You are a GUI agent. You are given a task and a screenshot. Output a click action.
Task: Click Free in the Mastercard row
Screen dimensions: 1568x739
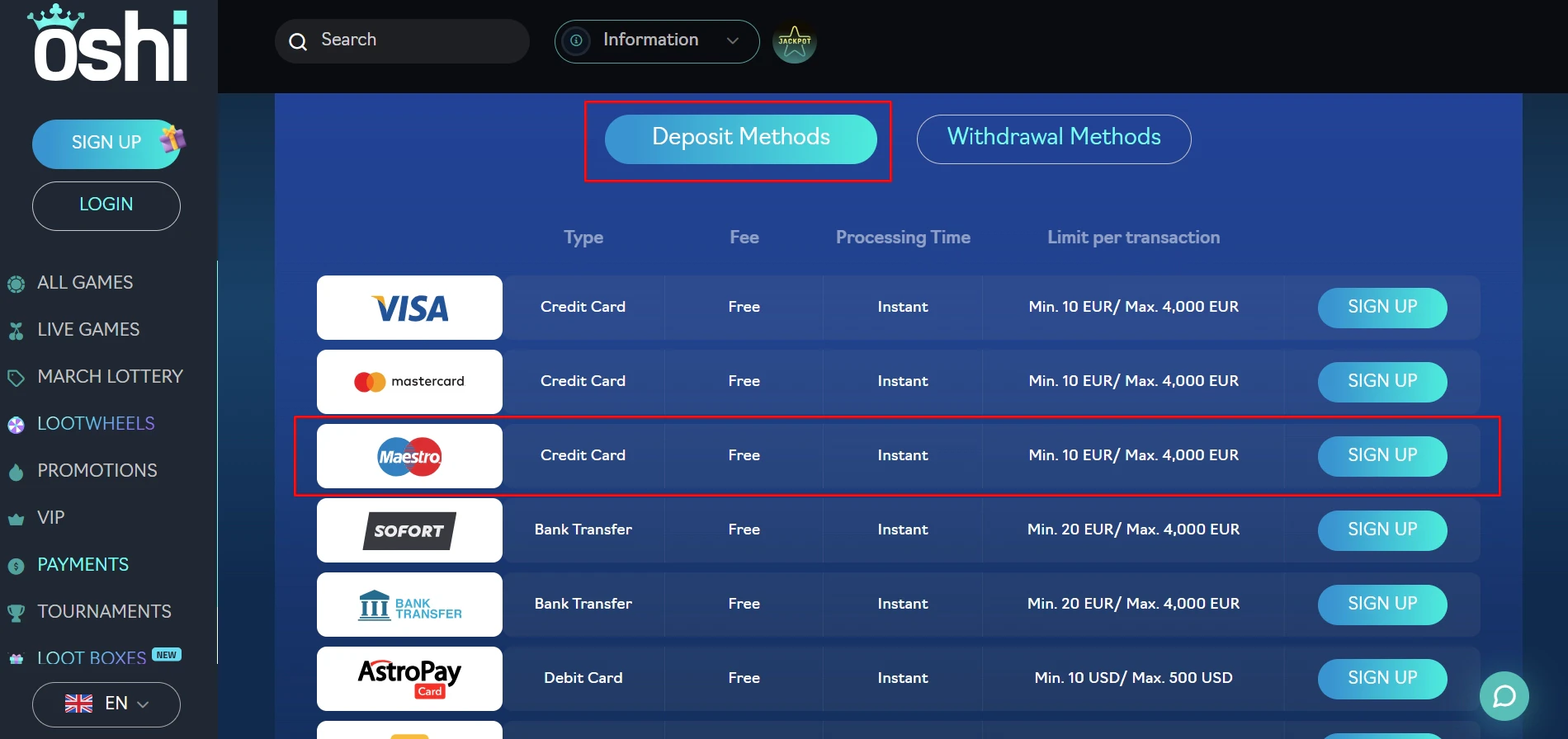(744, 381)
